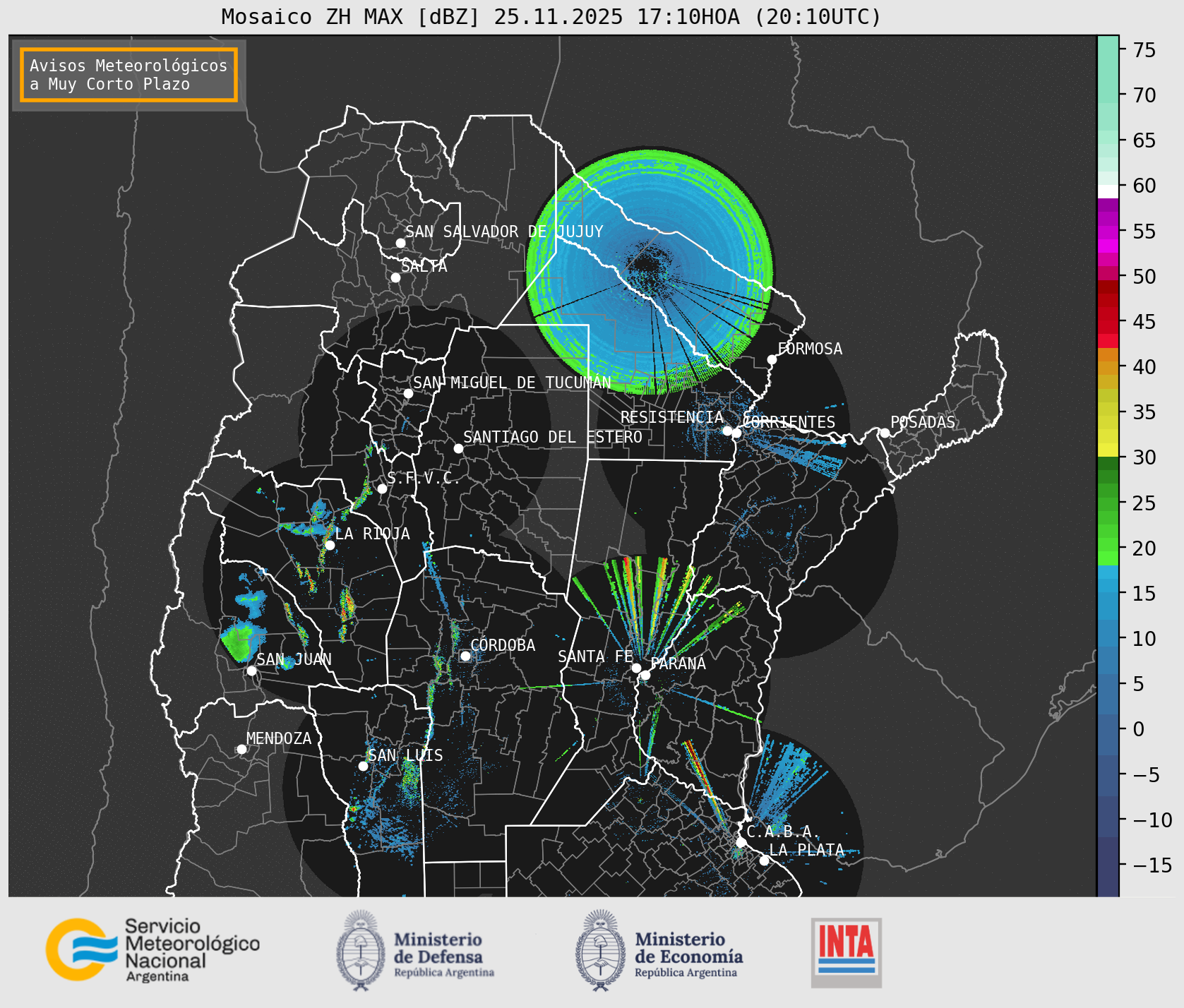This screenshot has height=1008, width=1184.
Task: Click the yellow 30 dBZ color band
Action: pos(1108,450)
